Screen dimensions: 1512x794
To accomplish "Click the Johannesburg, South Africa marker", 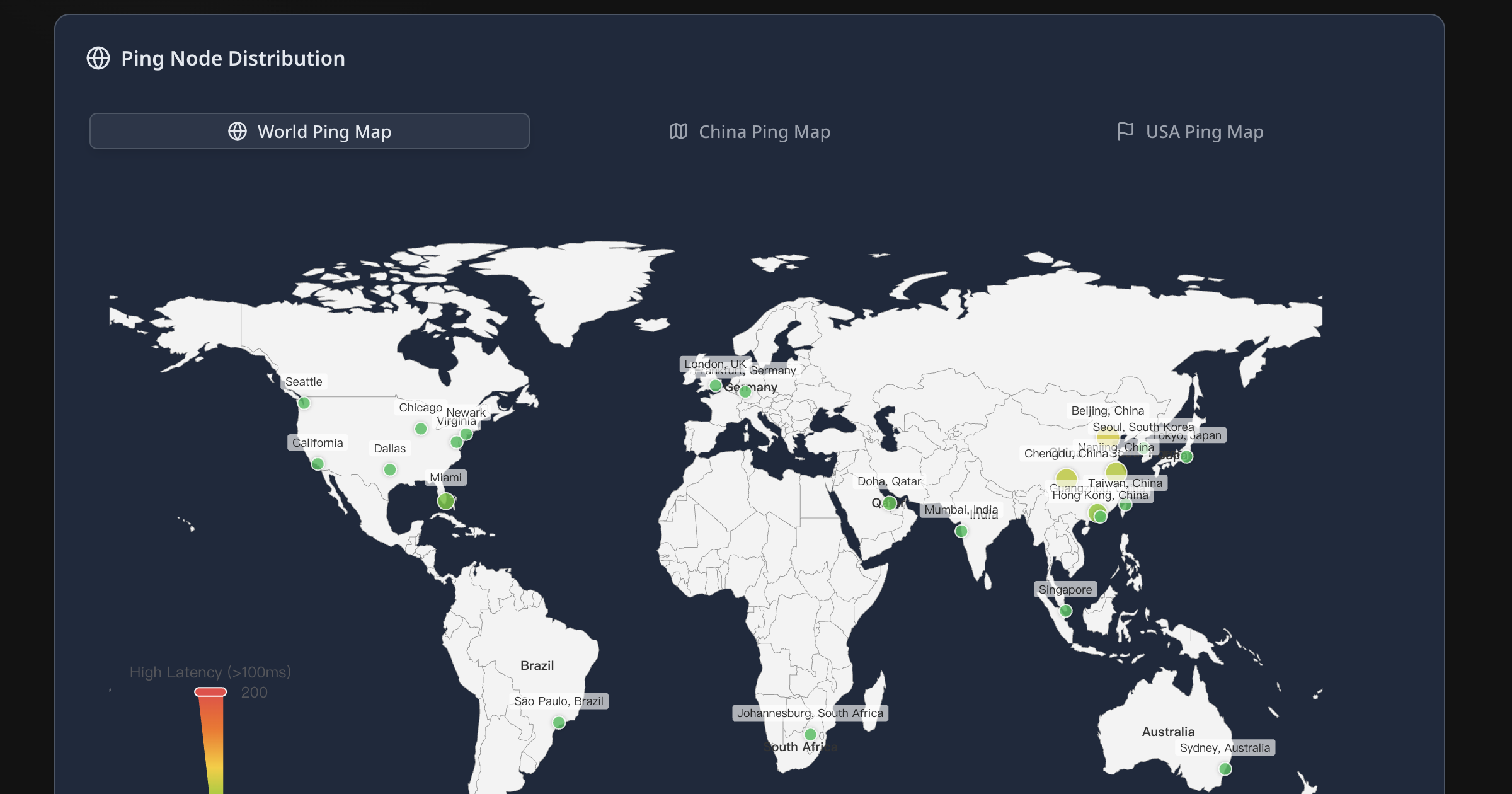I will 811,734.
